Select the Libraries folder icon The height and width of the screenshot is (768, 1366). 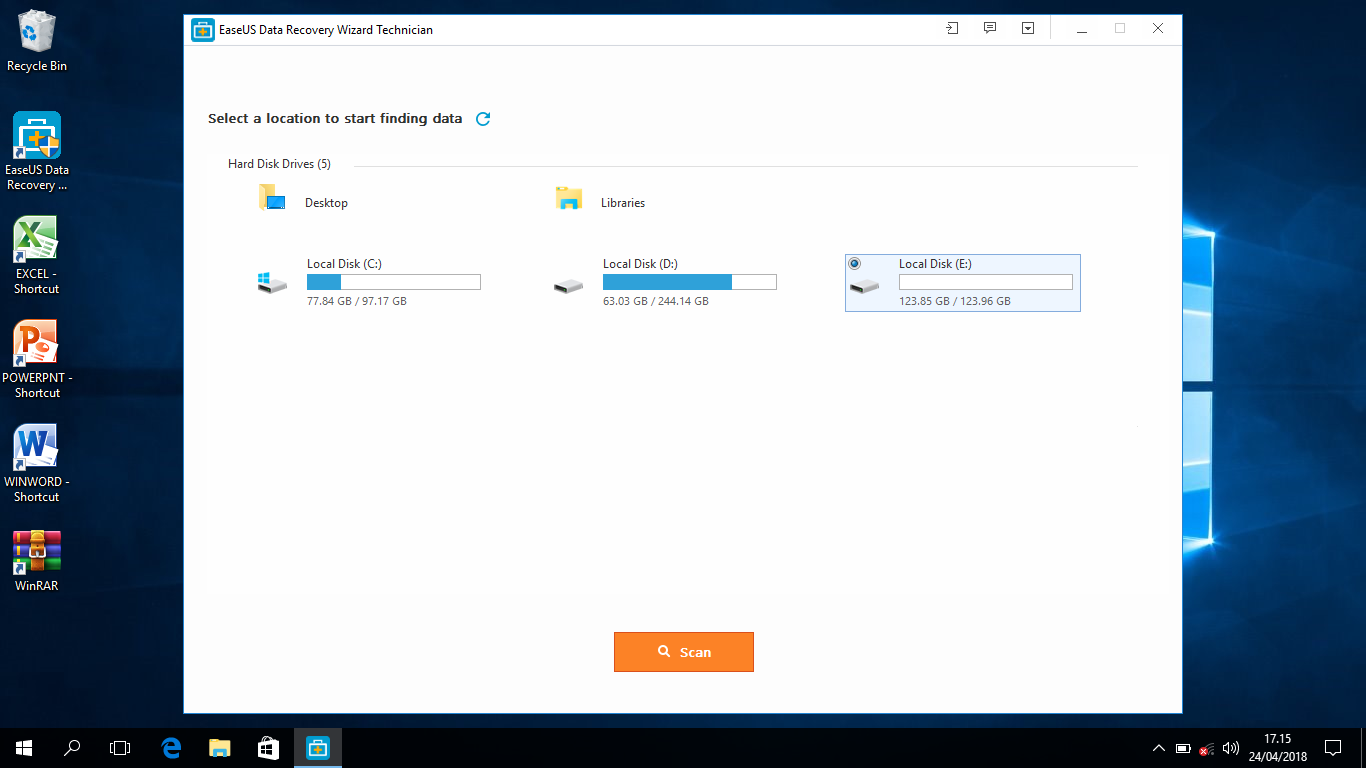[568, 197]
